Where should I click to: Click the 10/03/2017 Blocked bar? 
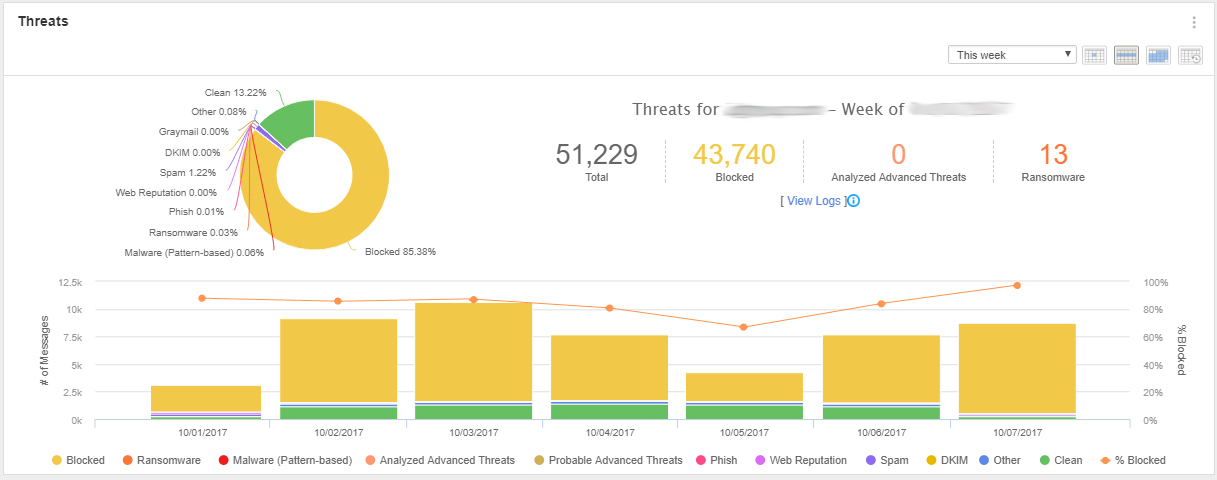(473, 352)
